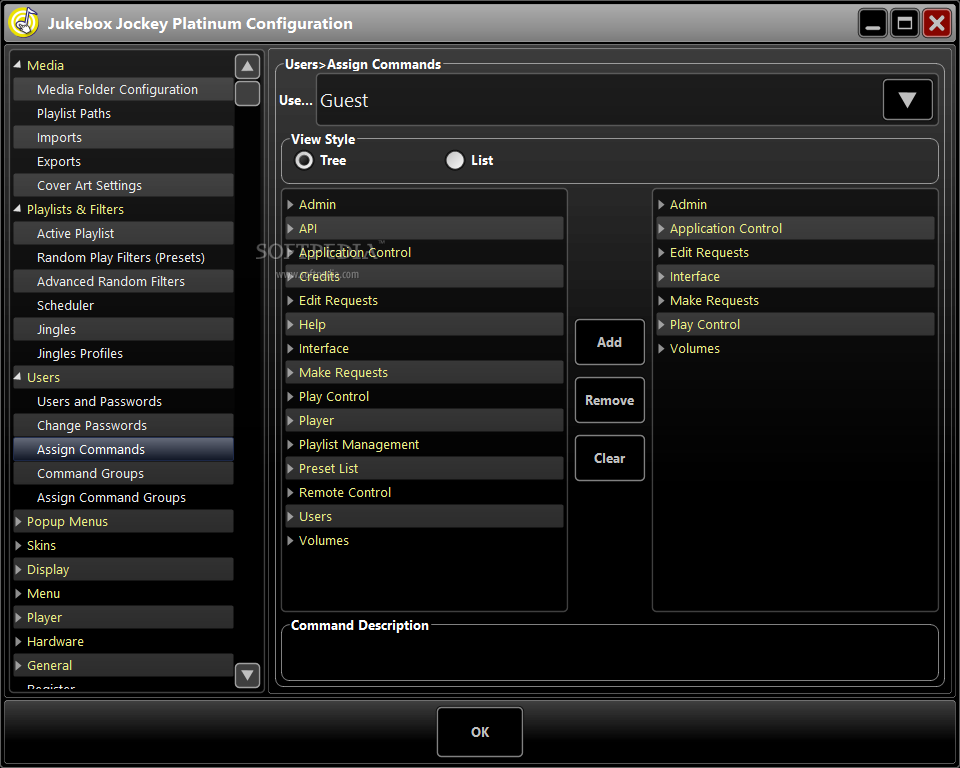Open Command Groups
960x768 pixels.
coord(123,473)
